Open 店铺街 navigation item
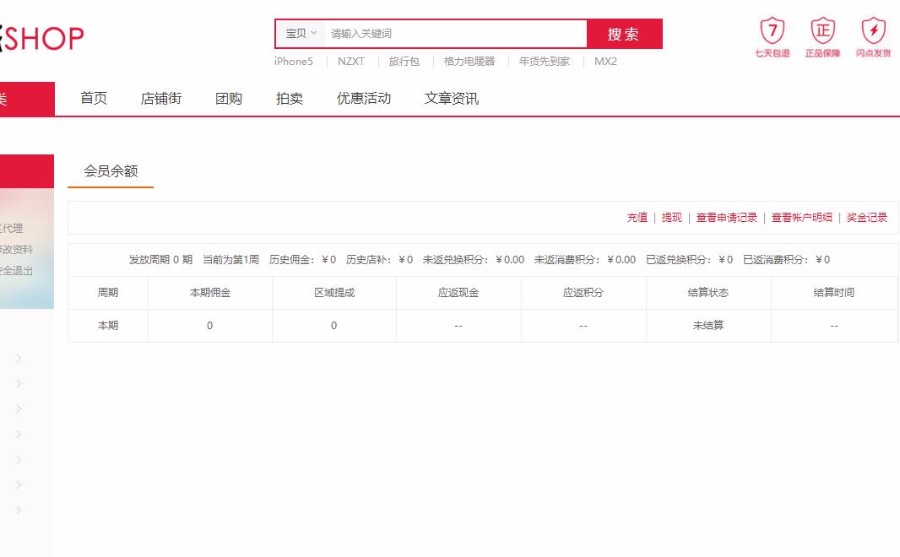This screenshot has width=900, height=557. point(161,99)
